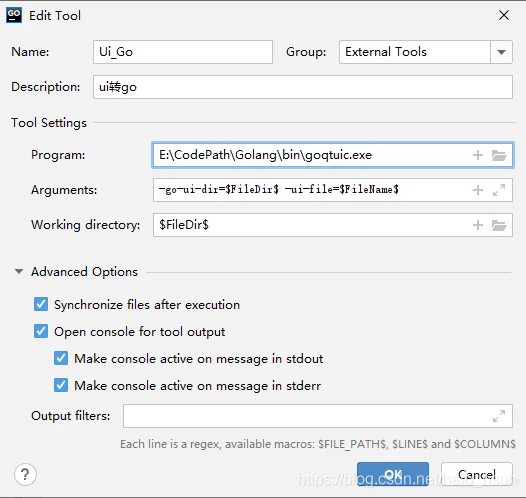Open the Group dropdown arrow
Image resolution: width=526 pixels, height=498 pixels.
click(501, 52)
